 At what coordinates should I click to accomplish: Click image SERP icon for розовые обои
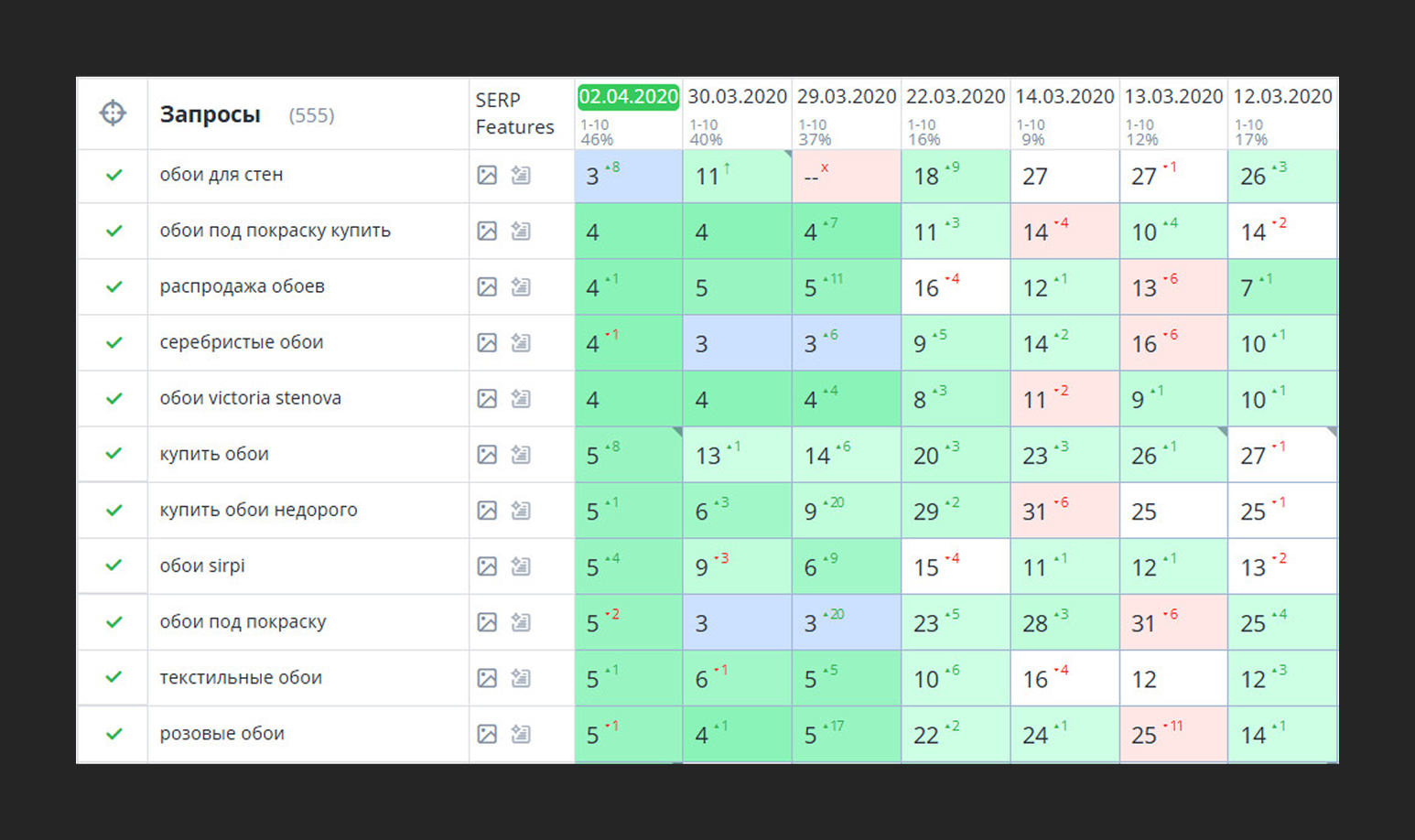point(487,733)
